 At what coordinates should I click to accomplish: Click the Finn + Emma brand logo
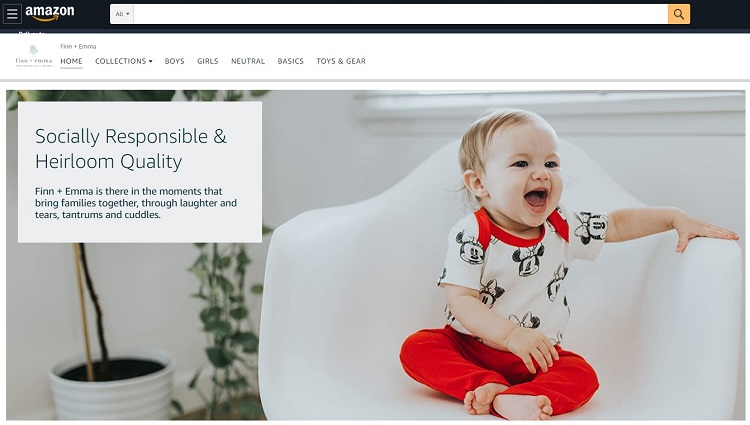(33, 56)
